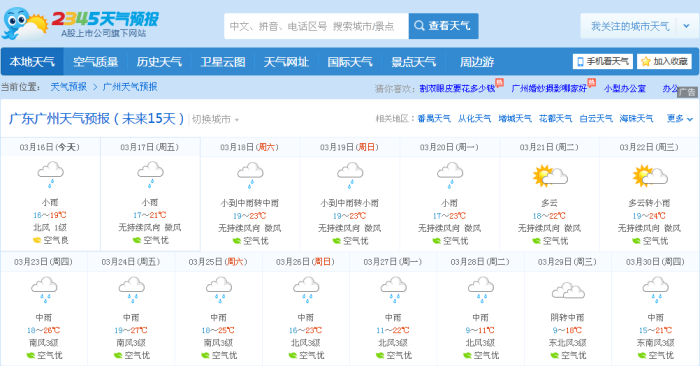Open 增城天气 link

[x=515, y=119]
